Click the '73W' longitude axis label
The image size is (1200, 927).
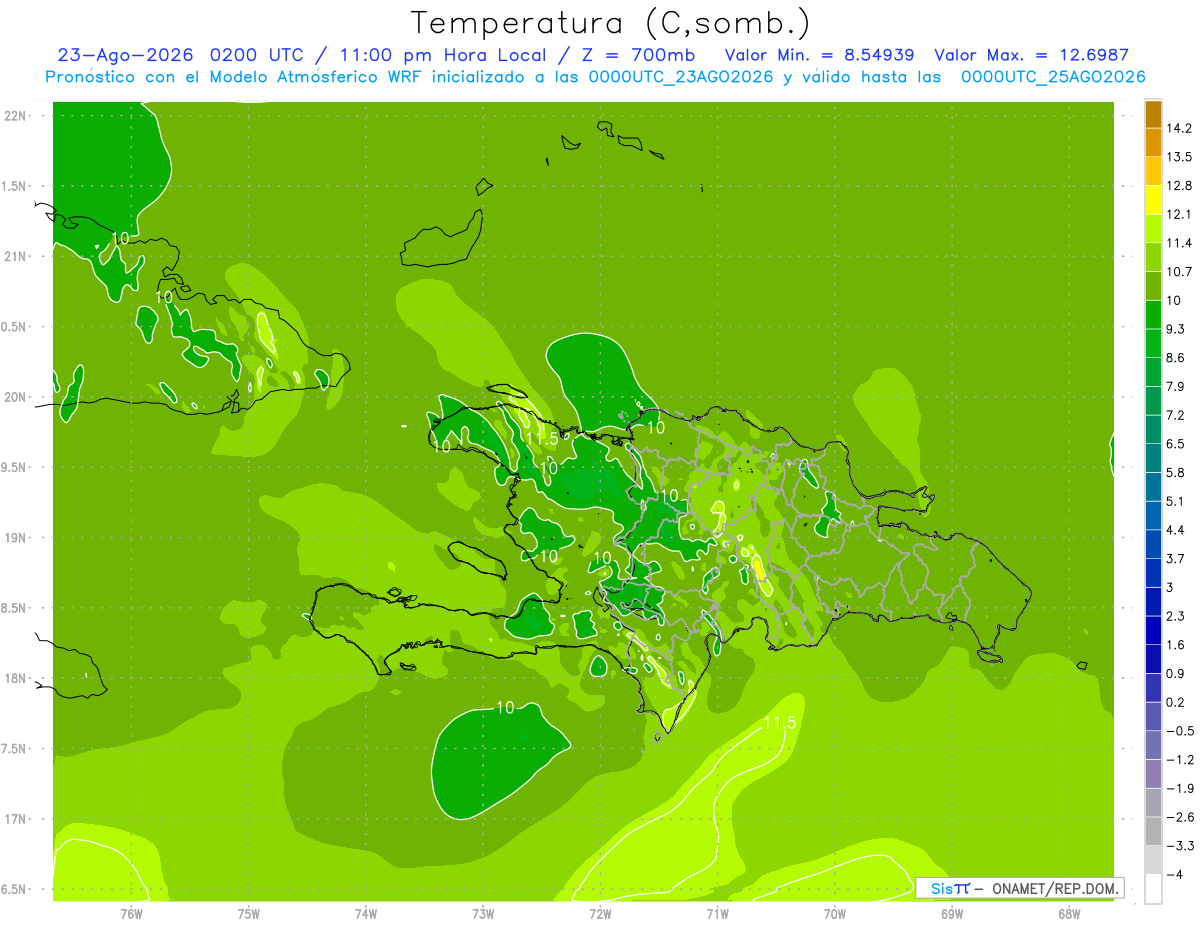483,913
